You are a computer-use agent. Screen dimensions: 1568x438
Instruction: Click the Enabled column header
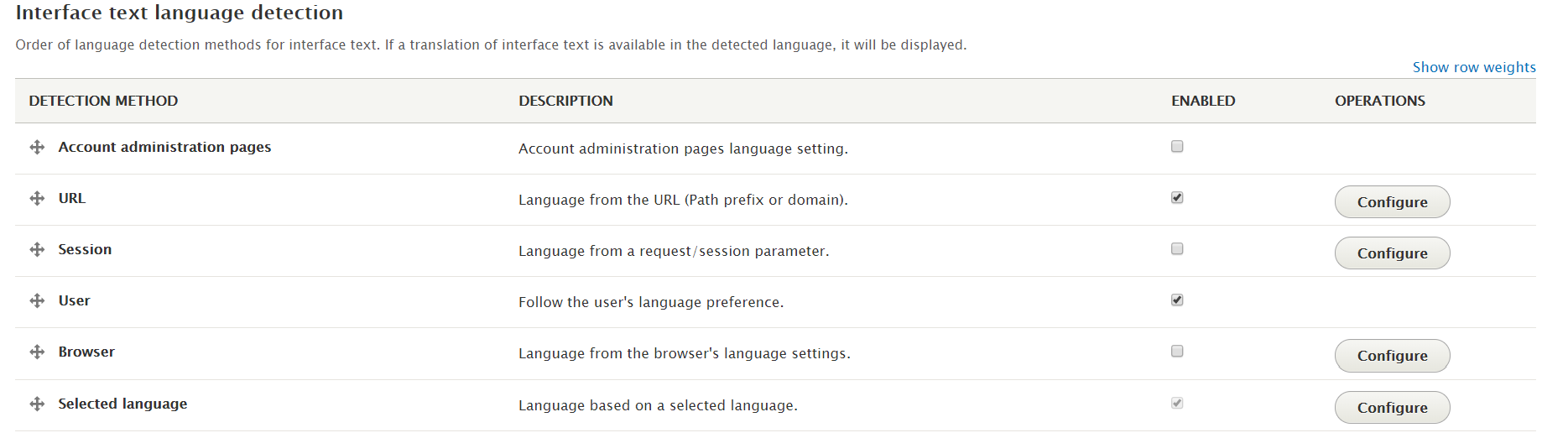point(1203,101)
